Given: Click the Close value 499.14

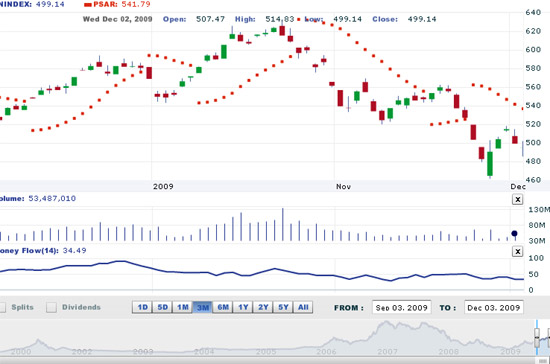Looking at the screenshot, I should click(422, 19).
